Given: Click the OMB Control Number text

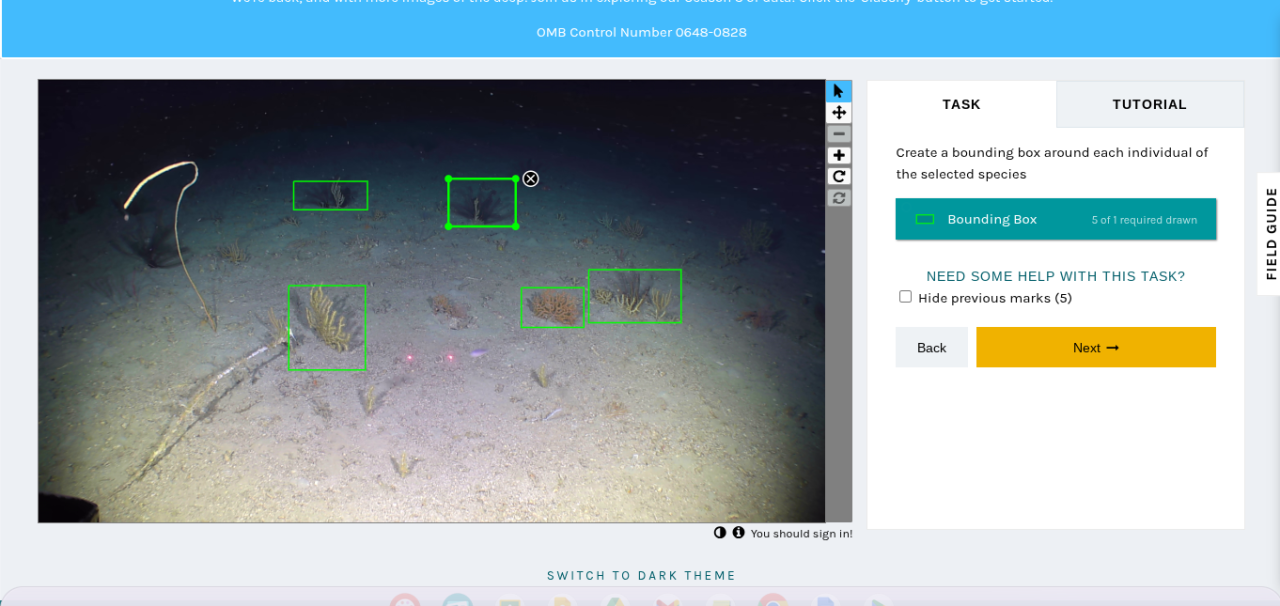Looking at the screenshot, I should coord(641,32).
